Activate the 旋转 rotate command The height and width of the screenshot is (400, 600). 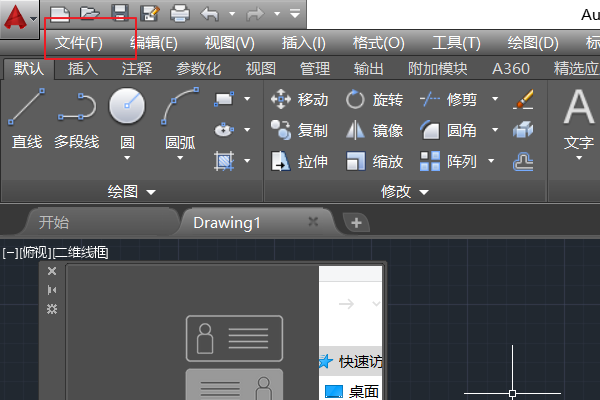click(374, 99)
